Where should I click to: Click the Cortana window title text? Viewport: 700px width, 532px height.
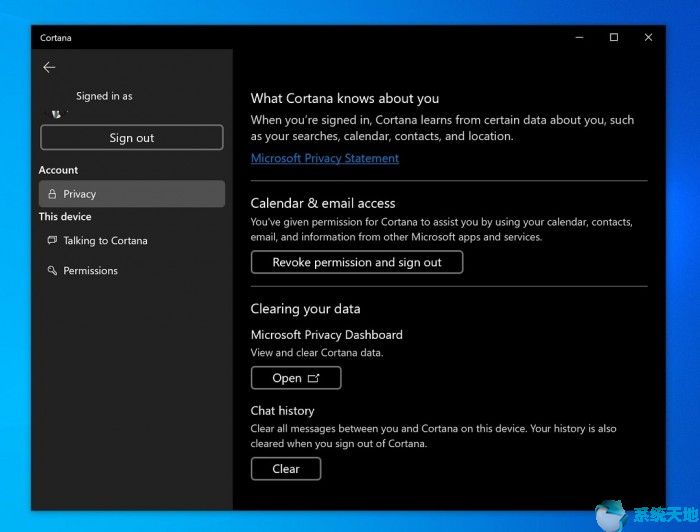(56, 38)
